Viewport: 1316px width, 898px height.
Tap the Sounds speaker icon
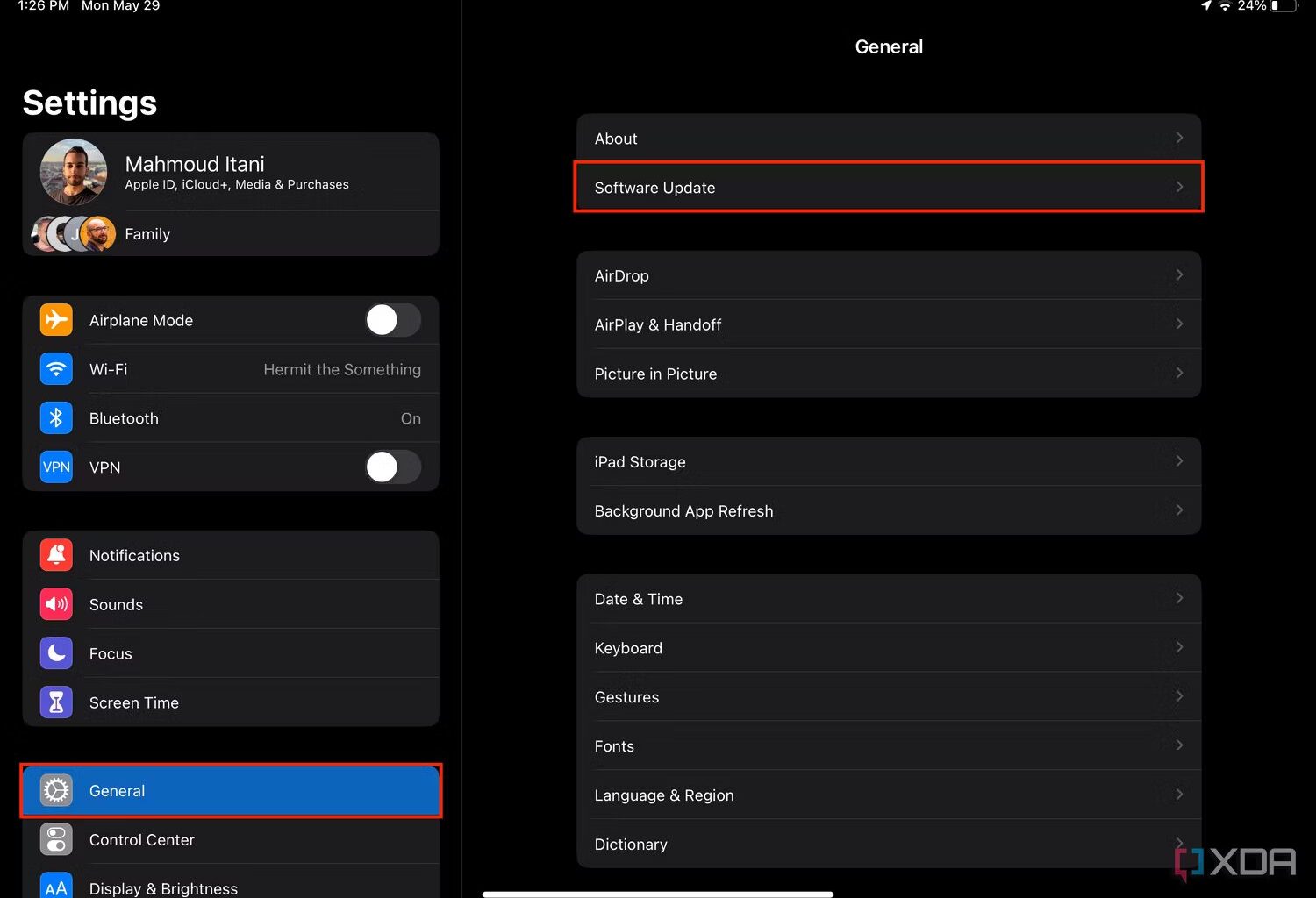point(56,604)
